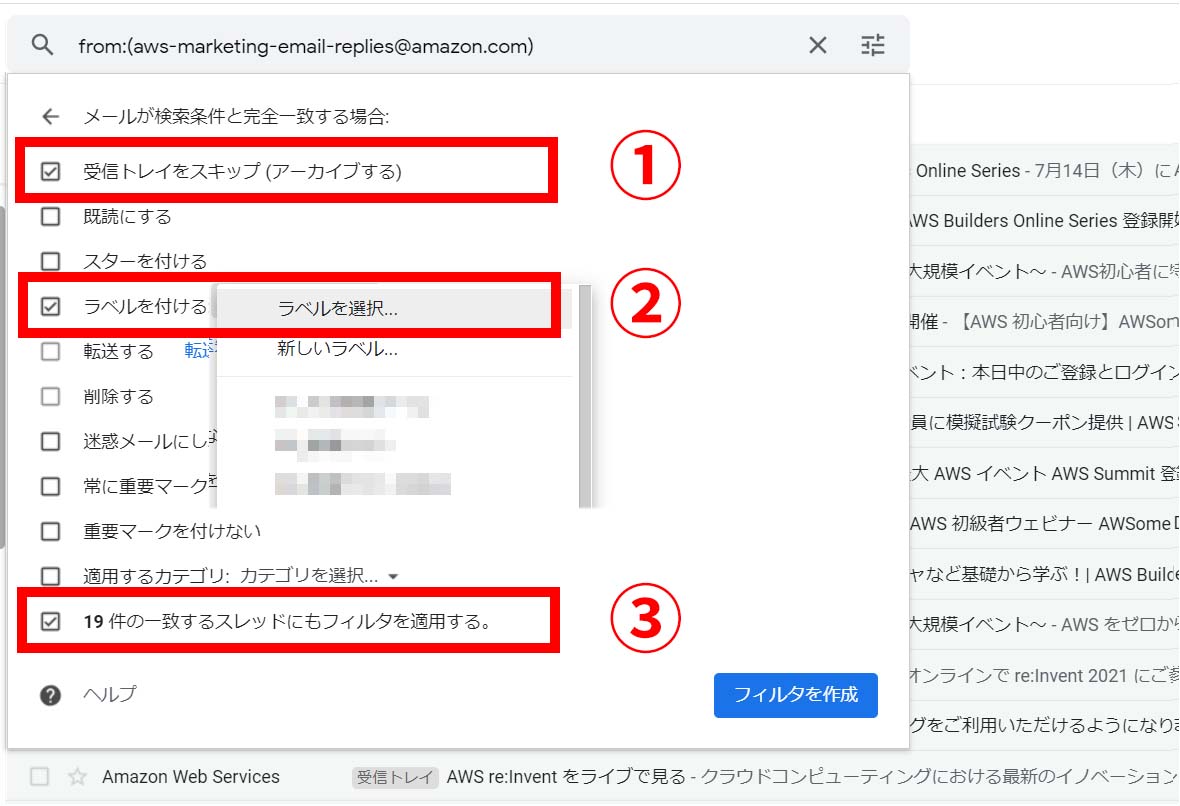
Task: Open the 模擬試験クーポン提供 email
Action: (1045, 422)
